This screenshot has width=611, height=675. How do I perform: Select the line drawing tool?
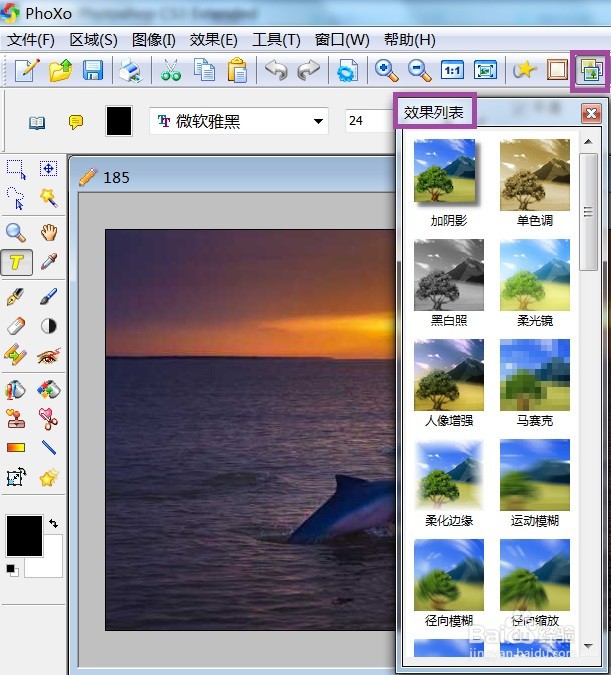click(49, 448)
